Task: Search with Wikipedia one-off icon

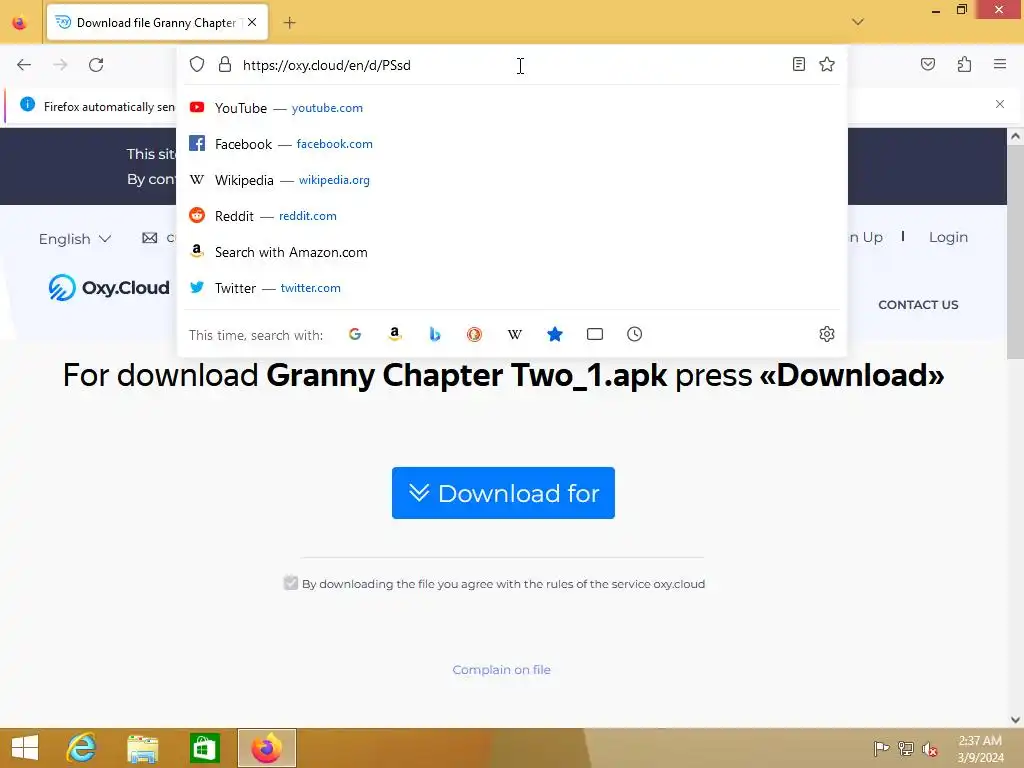Action: click(x=515, y=334)
